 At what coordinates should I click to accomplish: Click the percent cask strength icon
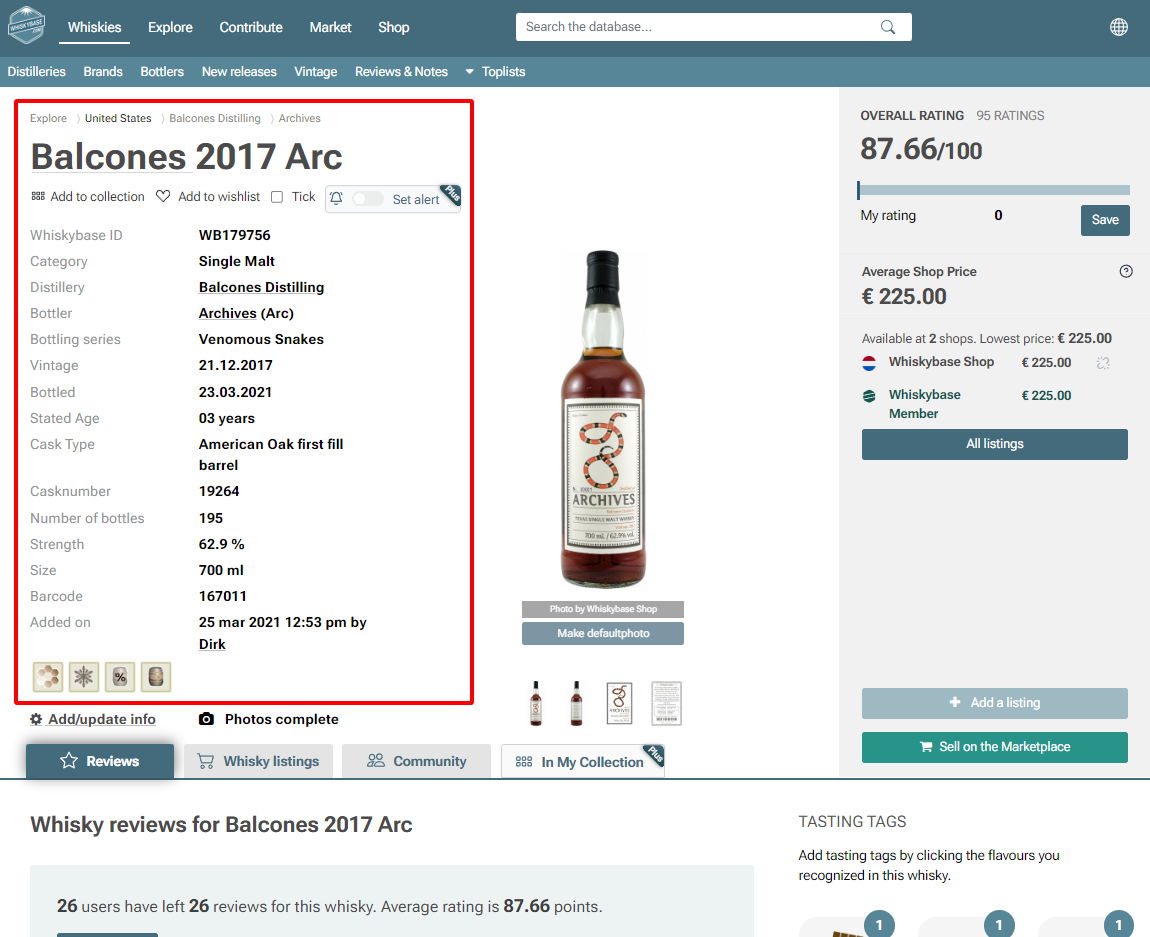point(120,677)
